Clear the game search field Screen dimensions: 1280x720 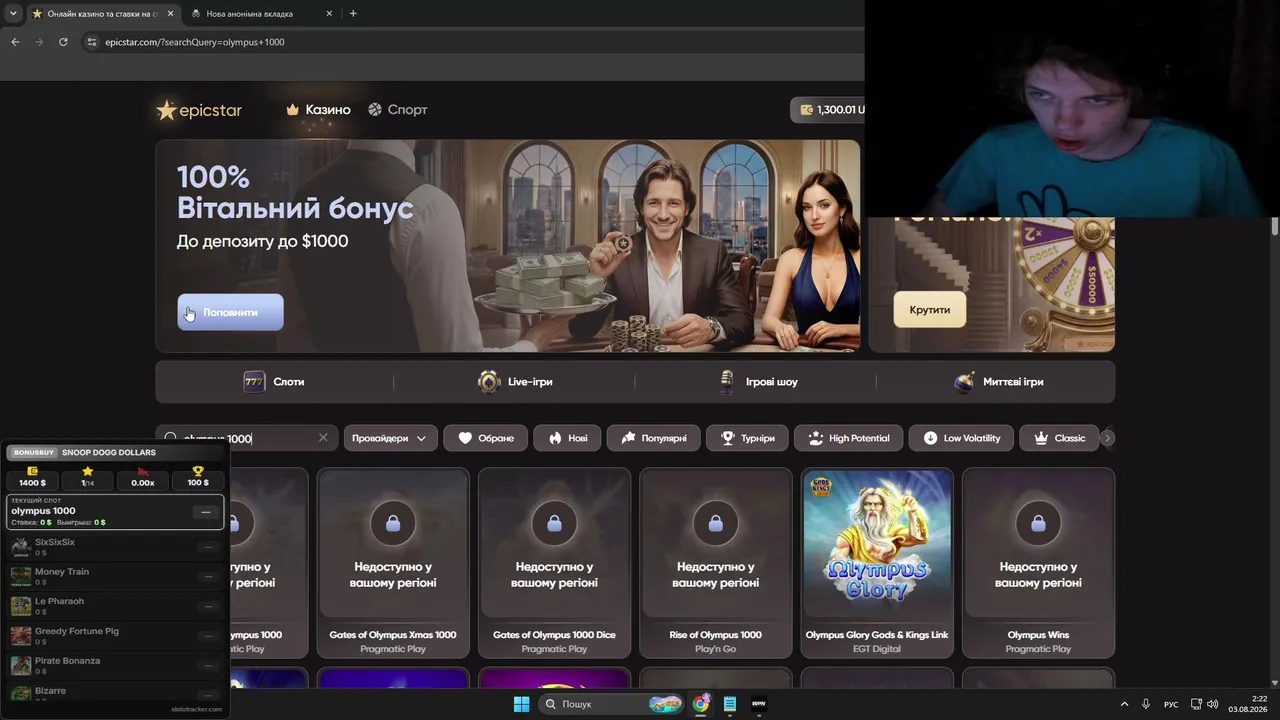pyautogui.click(x=323, y=438)
